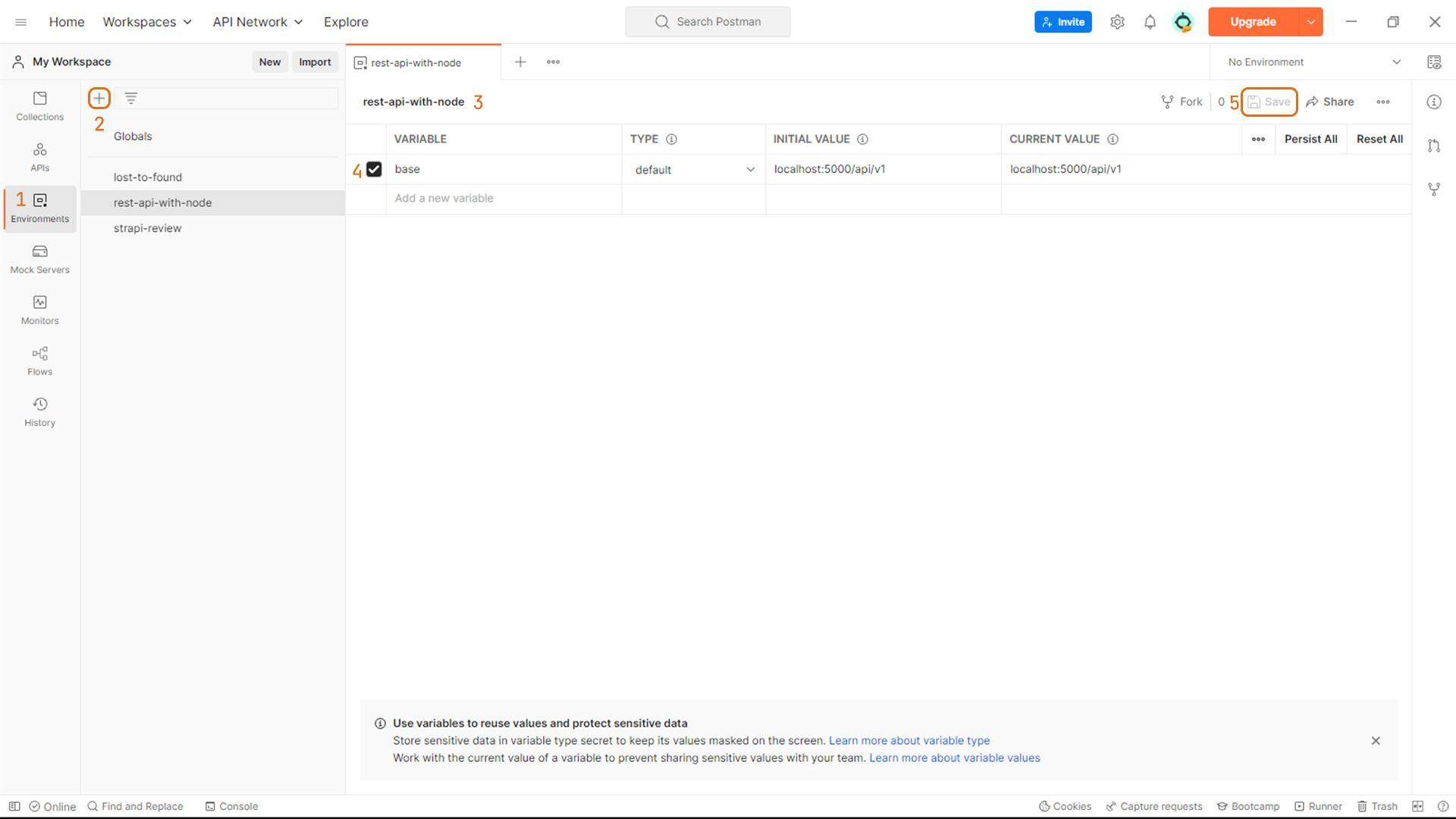
Task: Click Persist All
Action: [x=1310, y=140]
